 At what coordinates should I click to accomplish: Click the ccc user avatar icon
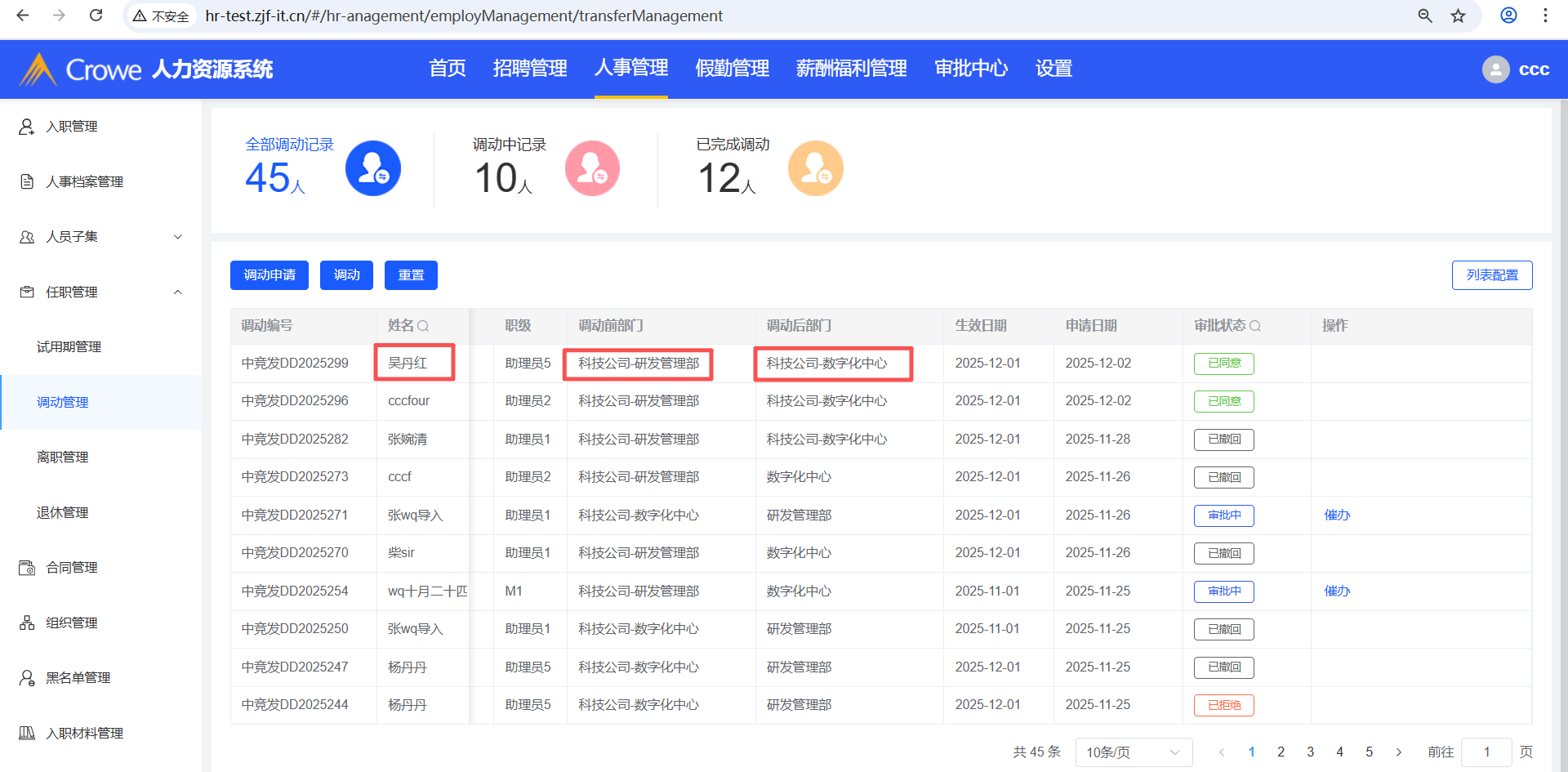(x=1495, y=69)
